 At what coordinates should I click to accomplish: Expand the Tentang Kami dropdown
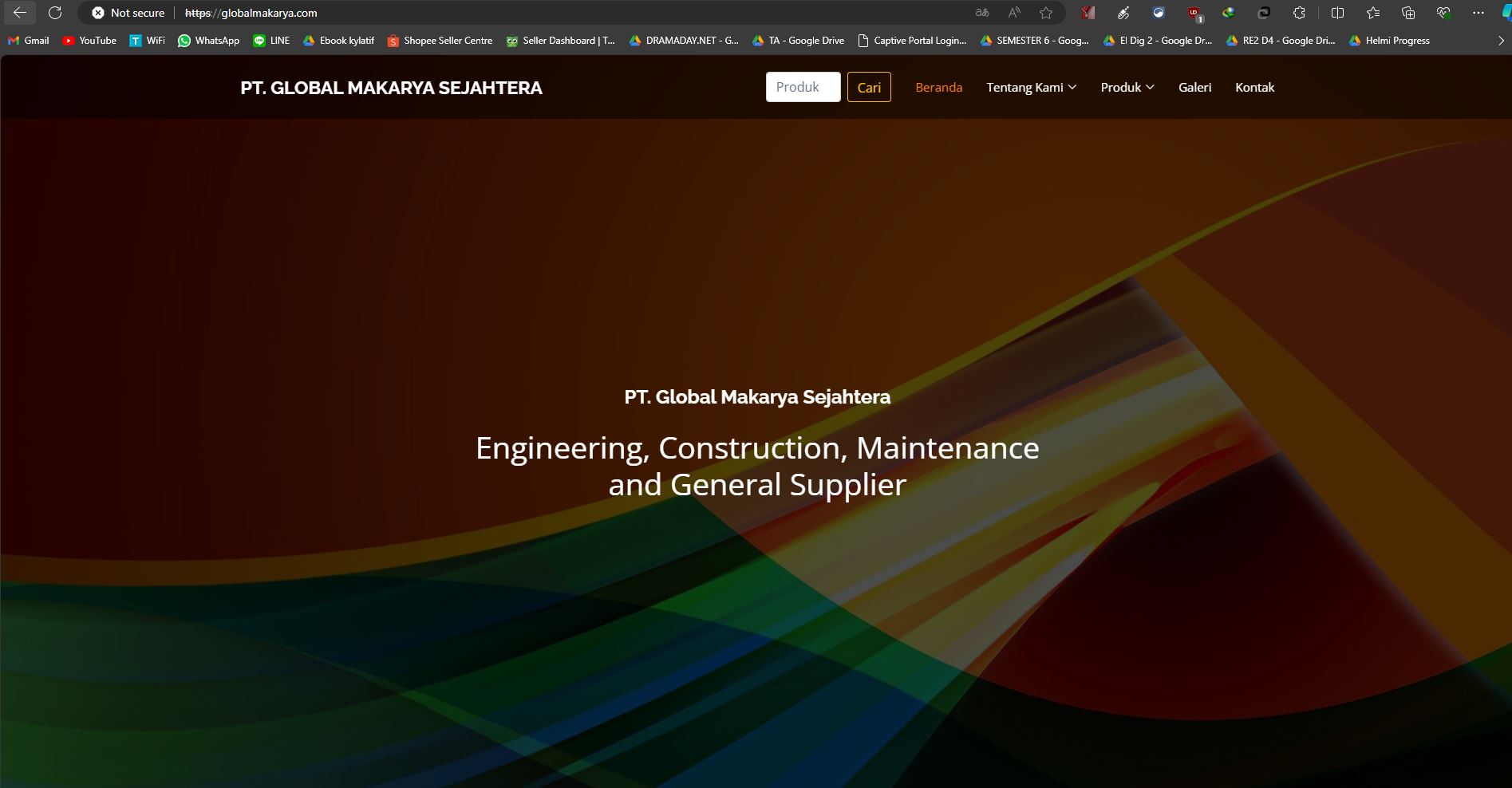point(1031,88)
